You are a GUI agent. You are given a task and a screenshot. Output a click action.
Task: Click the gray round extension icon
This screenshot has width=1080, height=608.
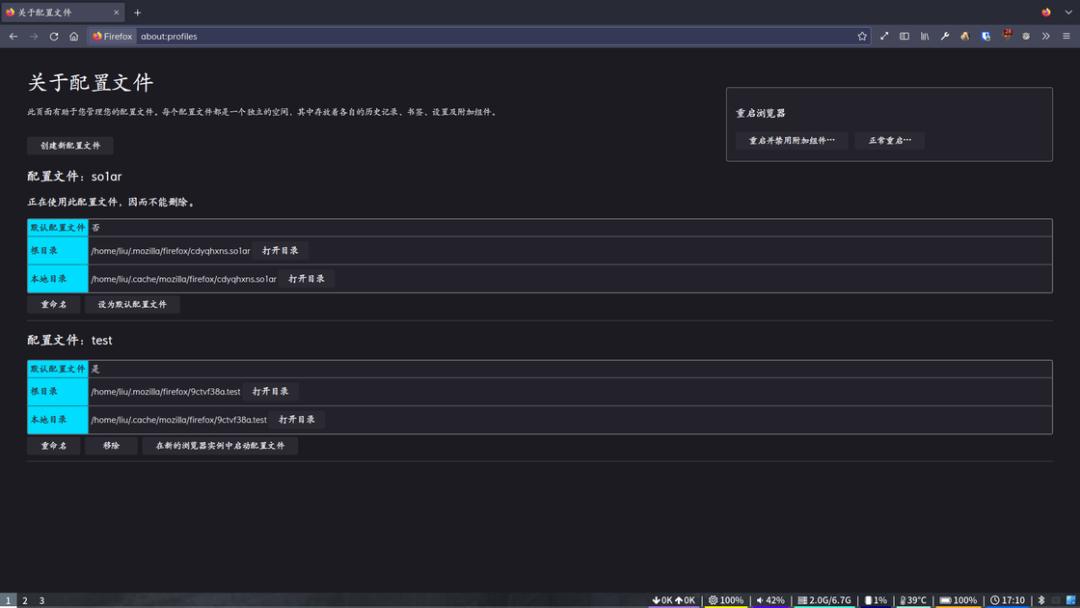(x=1026, y=36)
